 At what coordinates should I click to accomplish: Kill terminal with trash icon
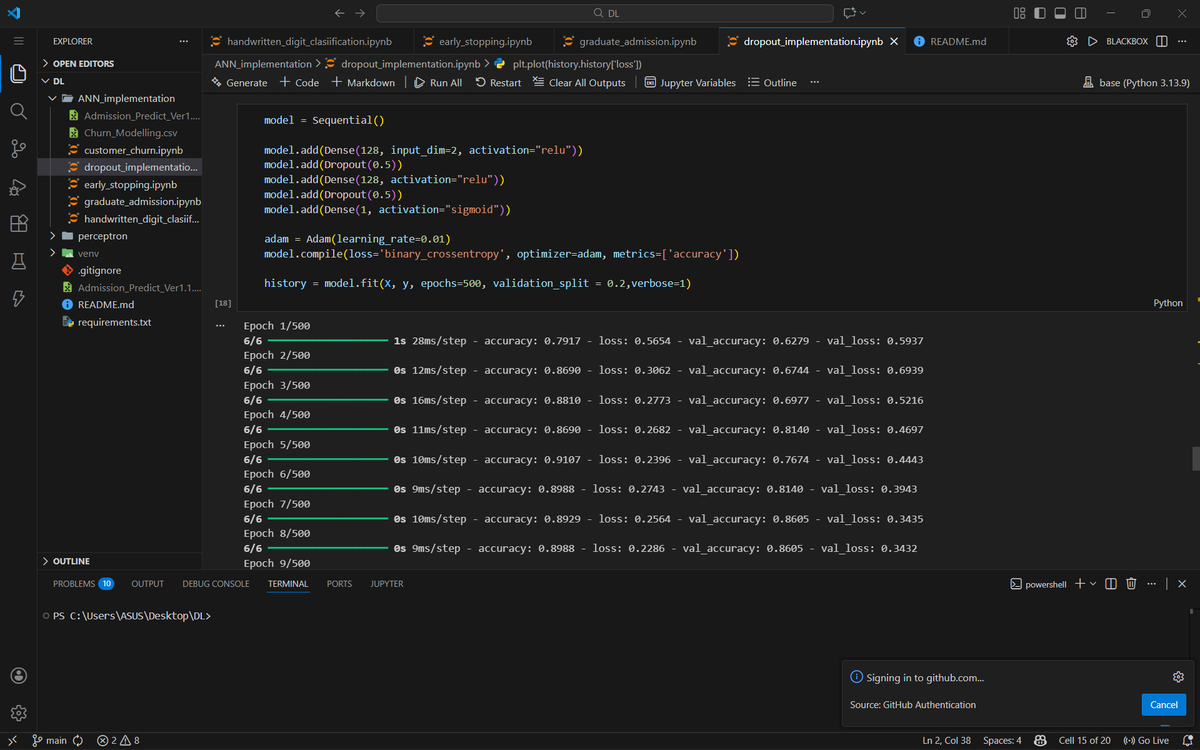[1131, 583]
